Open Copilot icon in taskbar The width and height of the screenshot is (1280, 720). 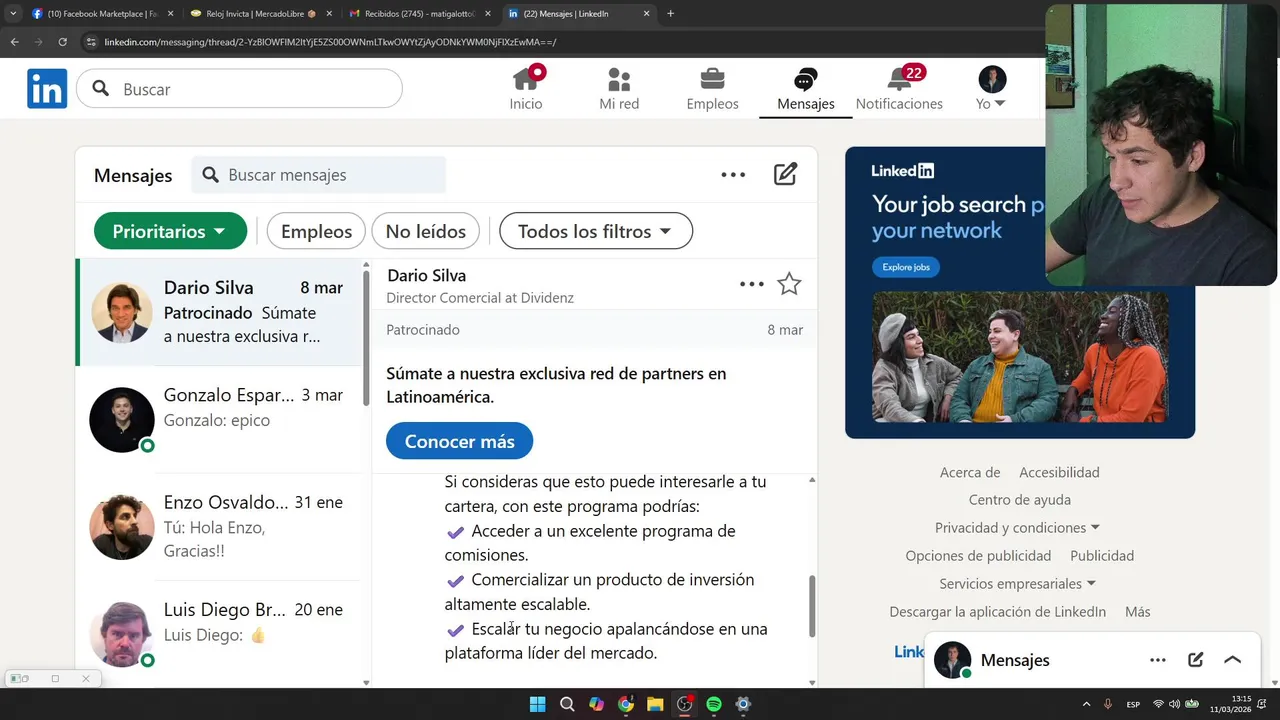click(596, 704)
